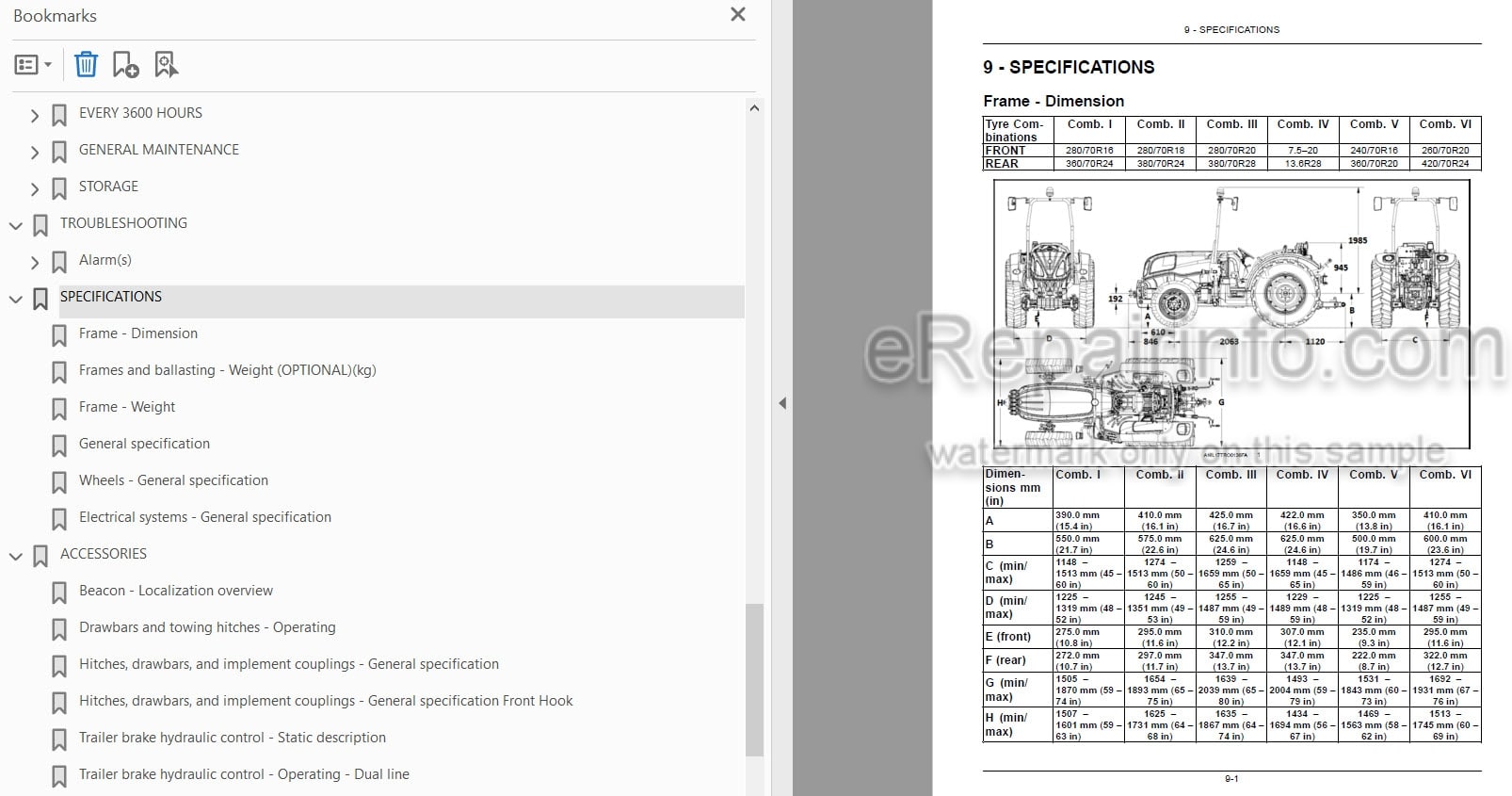Screen dimensions: 1512x796
Task: Open the bookmark options menu
Action: pos(33,65)
